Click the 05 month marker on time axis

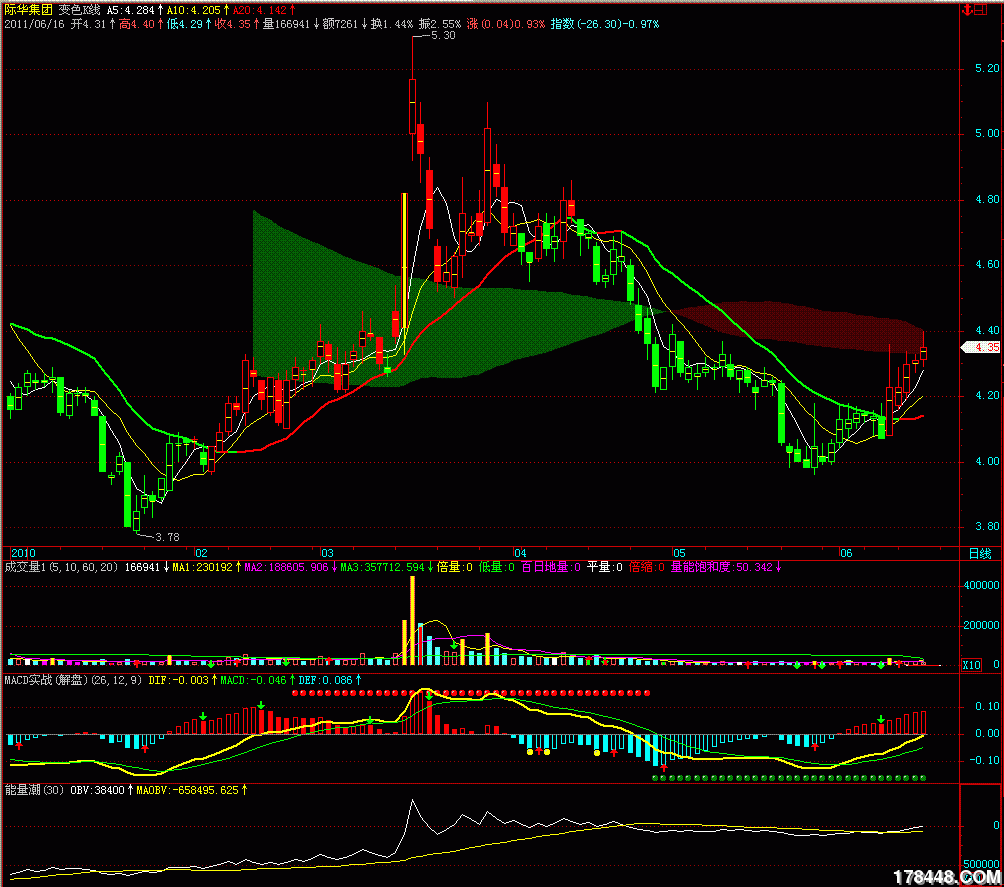(678, 553)
